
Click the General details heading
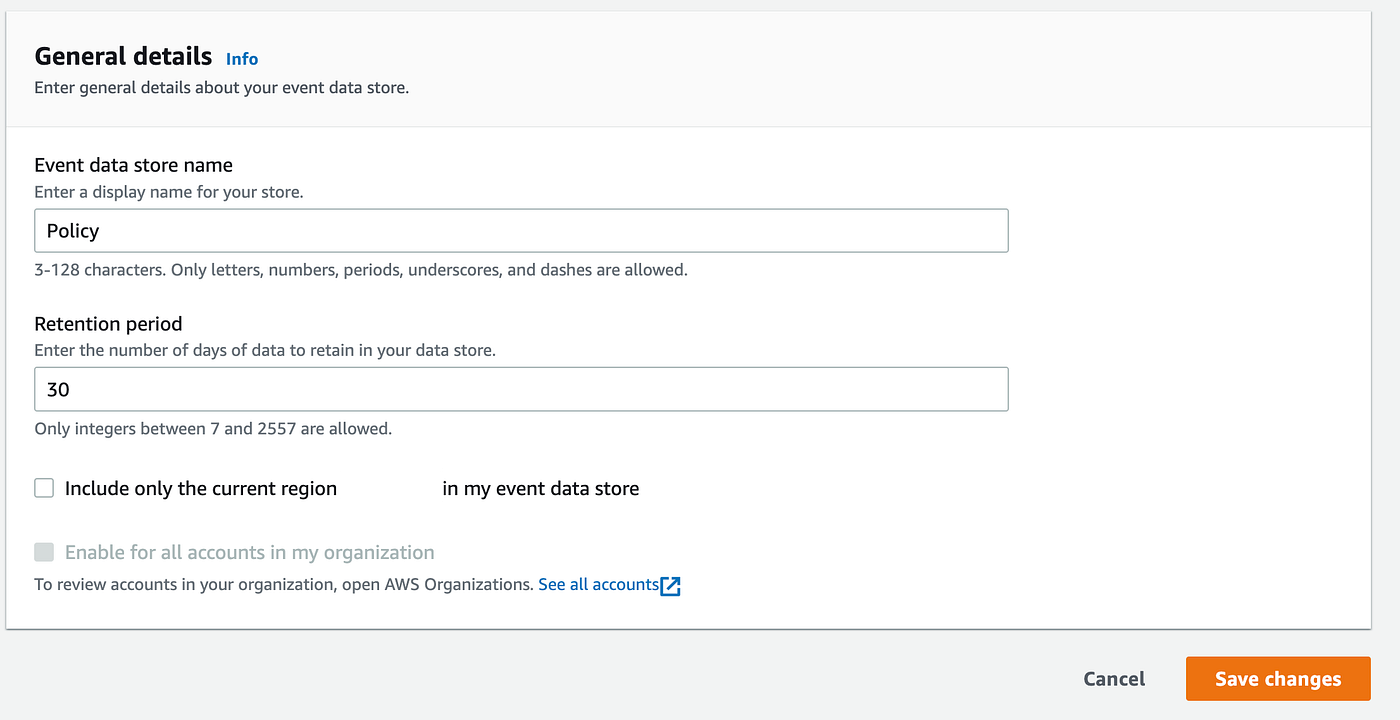(123, 56)
